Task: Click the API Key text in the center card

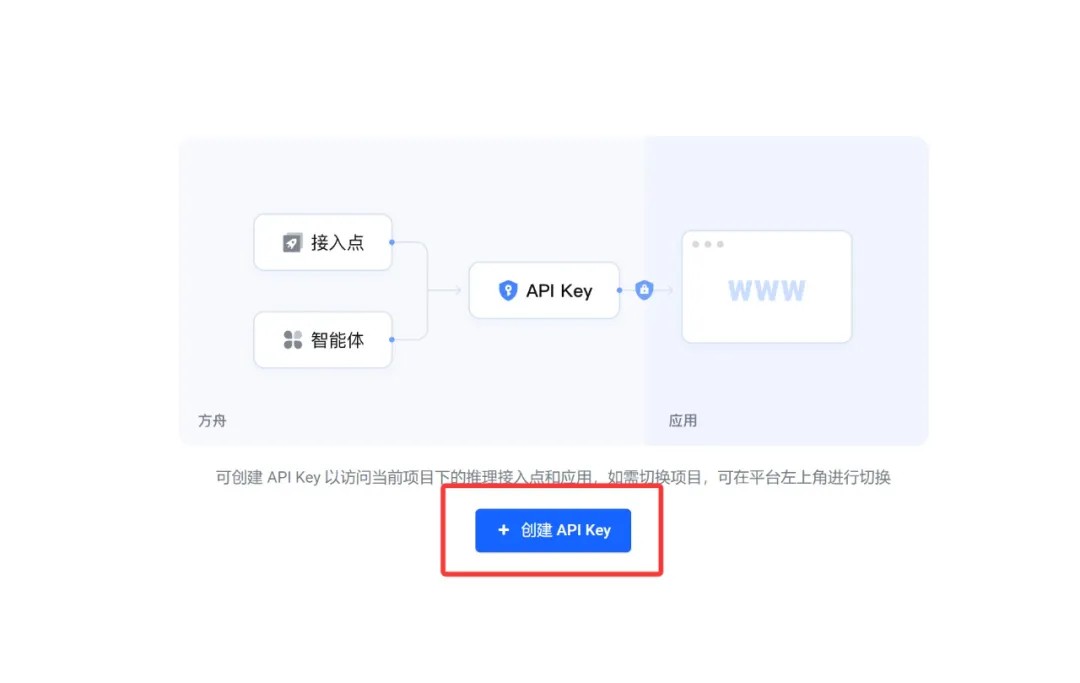Action: pos(559,291)
